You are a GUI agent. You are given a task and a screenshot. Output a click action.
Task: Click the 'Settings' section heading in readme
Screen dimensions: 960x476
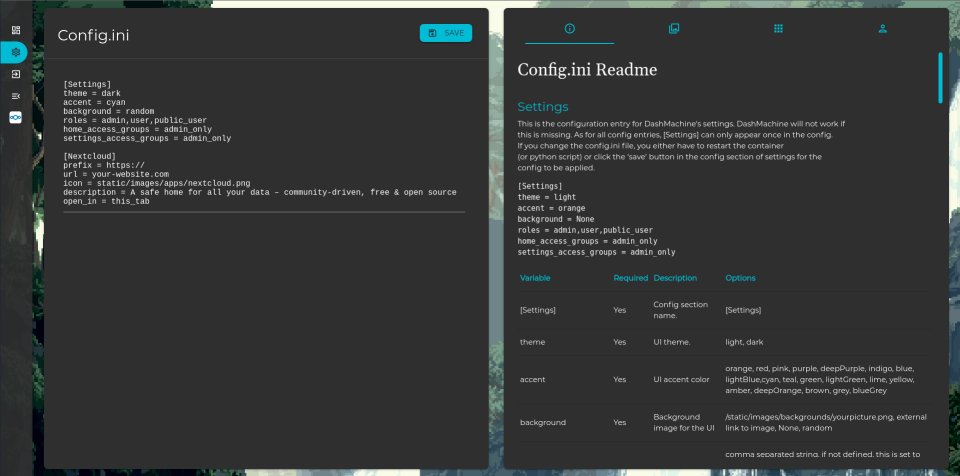click(542, 107)
